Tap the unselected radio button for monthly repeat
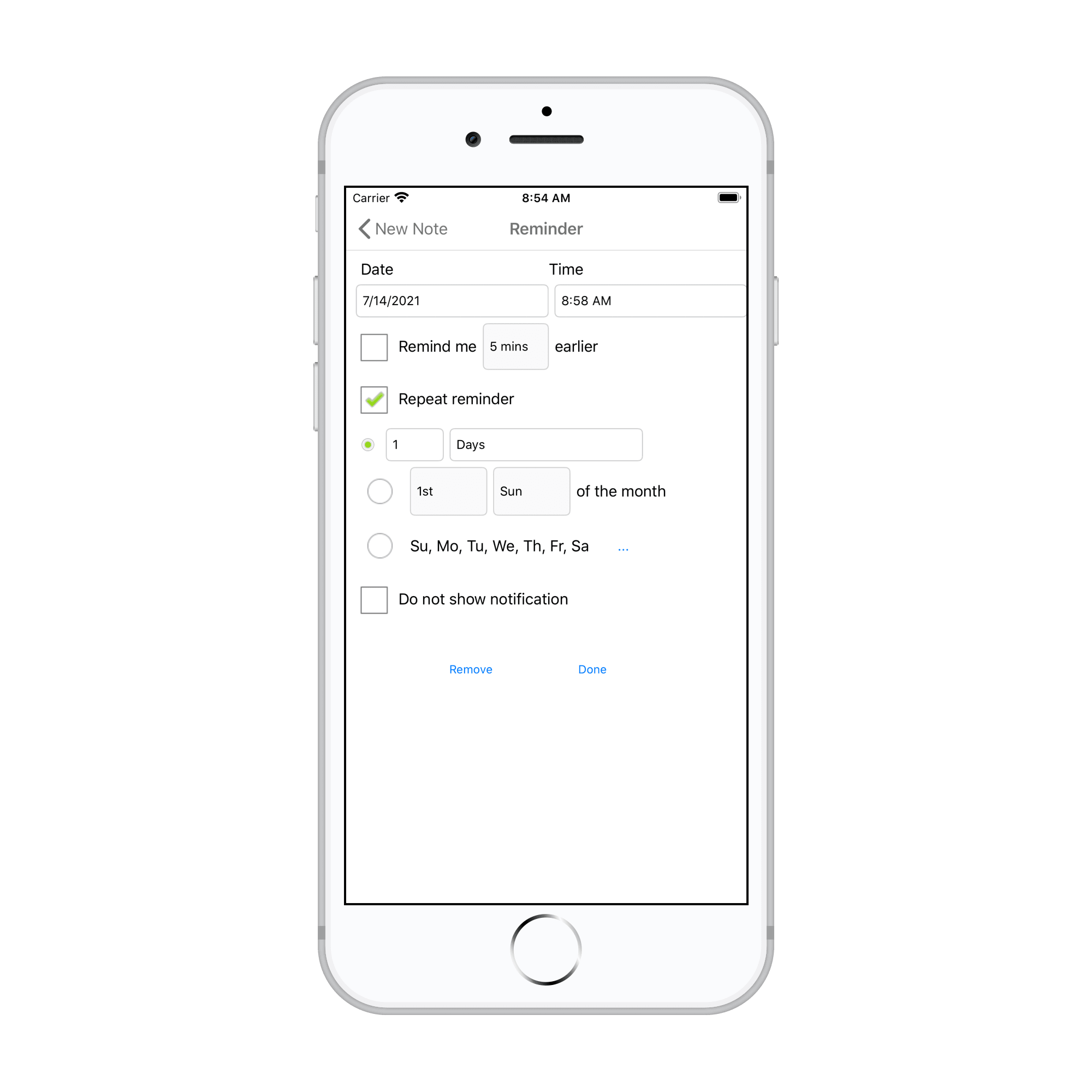Image resolution: width=1092 pixels, height=1092 pixels. [x=380, y=491]
